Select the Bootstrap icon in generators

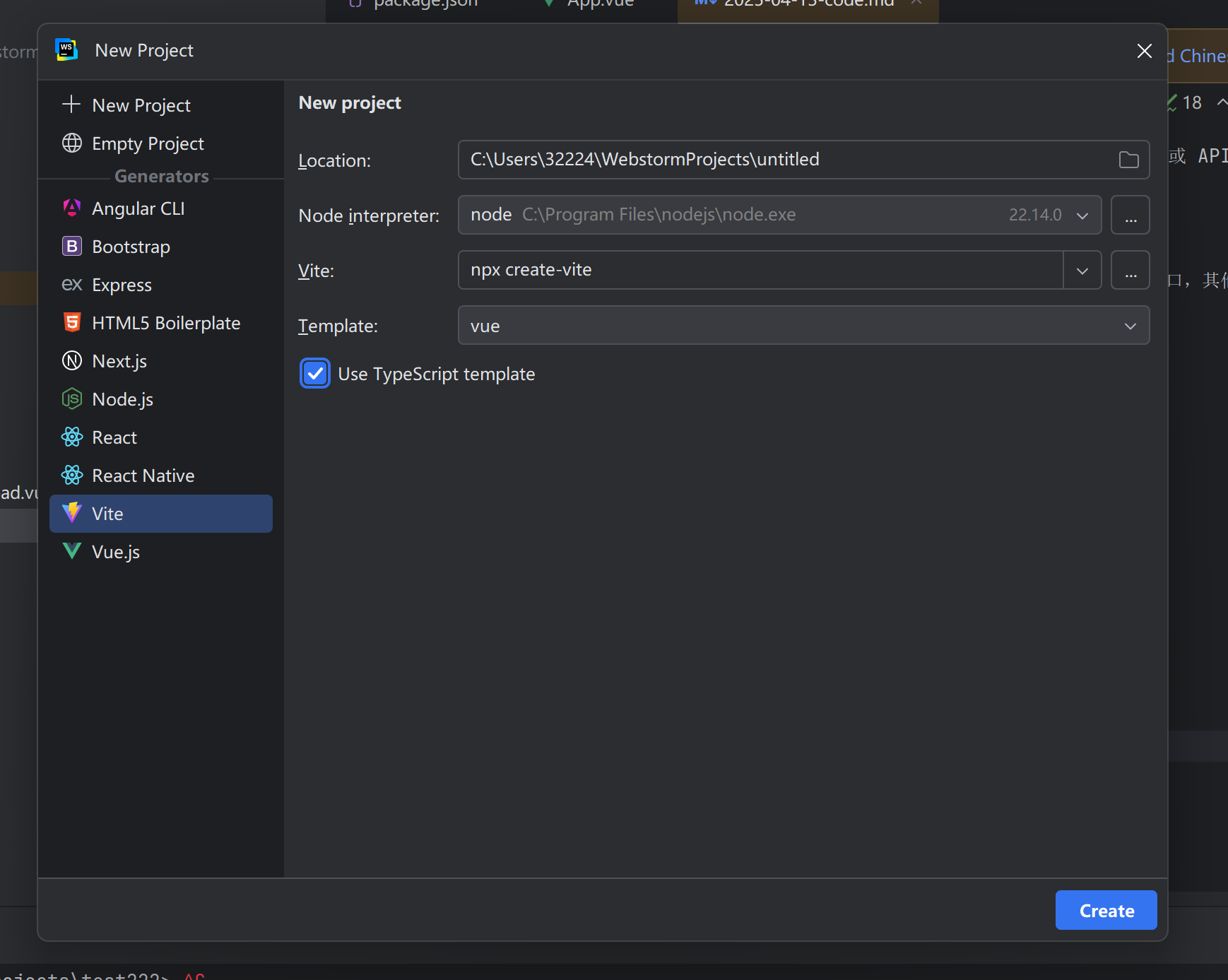(x=72, y=247)
